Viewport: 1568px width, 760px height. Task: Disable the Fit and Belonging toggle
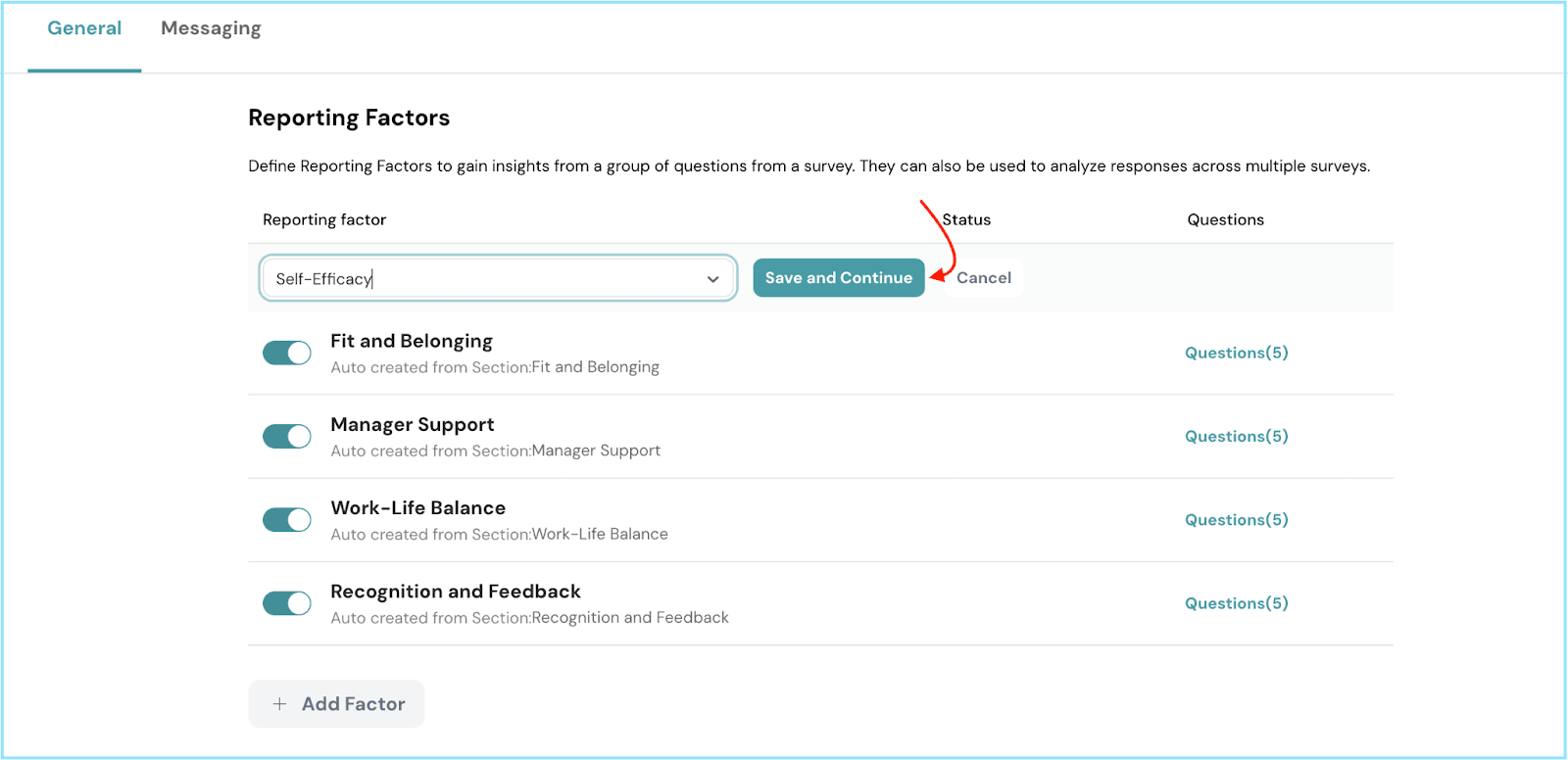[x=287, y=354]
